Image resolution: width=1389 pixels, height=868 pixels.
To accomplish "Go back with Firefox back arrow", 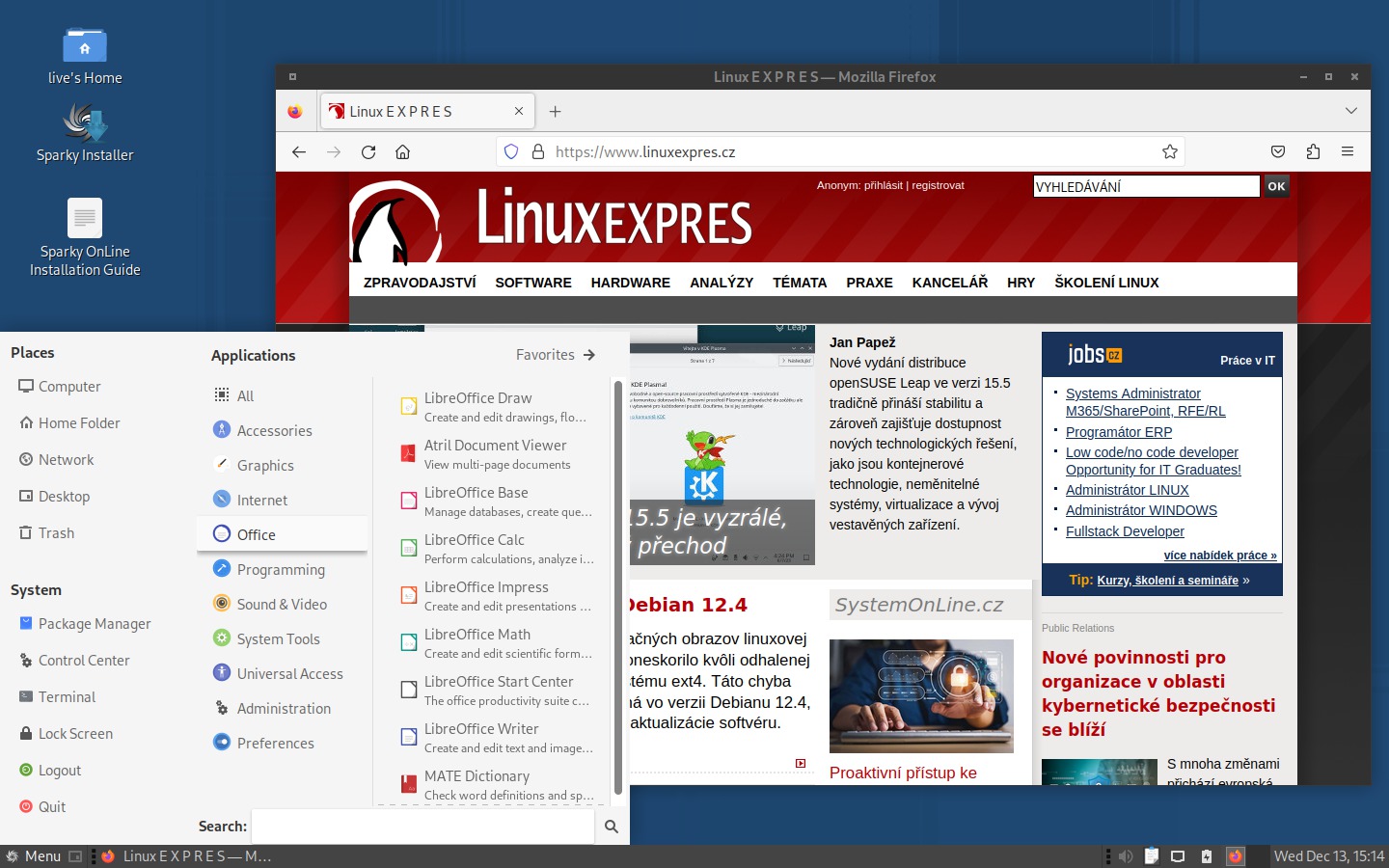I will click(299, 151).
